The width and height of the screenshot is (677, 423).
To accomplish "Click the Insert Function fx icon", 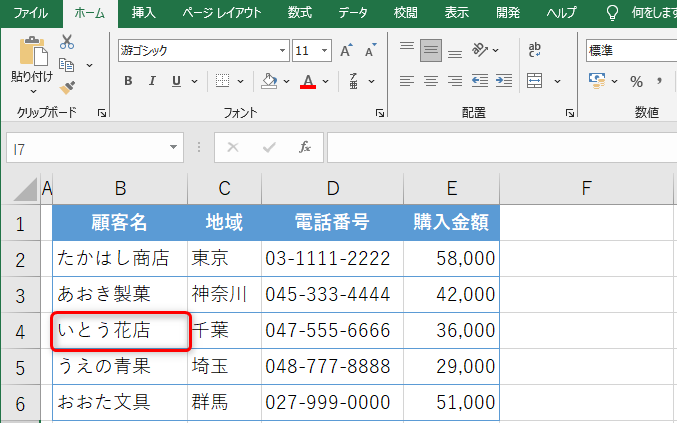I will click(x=305, y=147).
